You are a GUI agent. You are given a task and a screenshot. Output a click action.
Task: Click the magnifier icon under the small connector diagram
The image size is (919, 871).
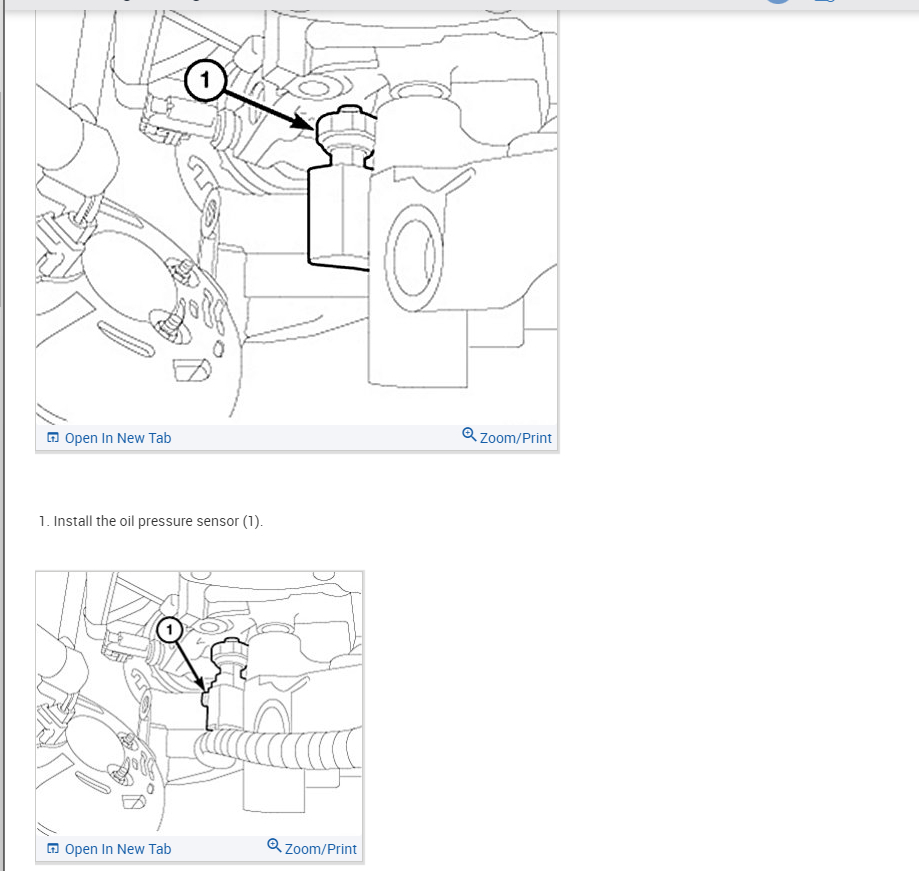tap(274, 845)
